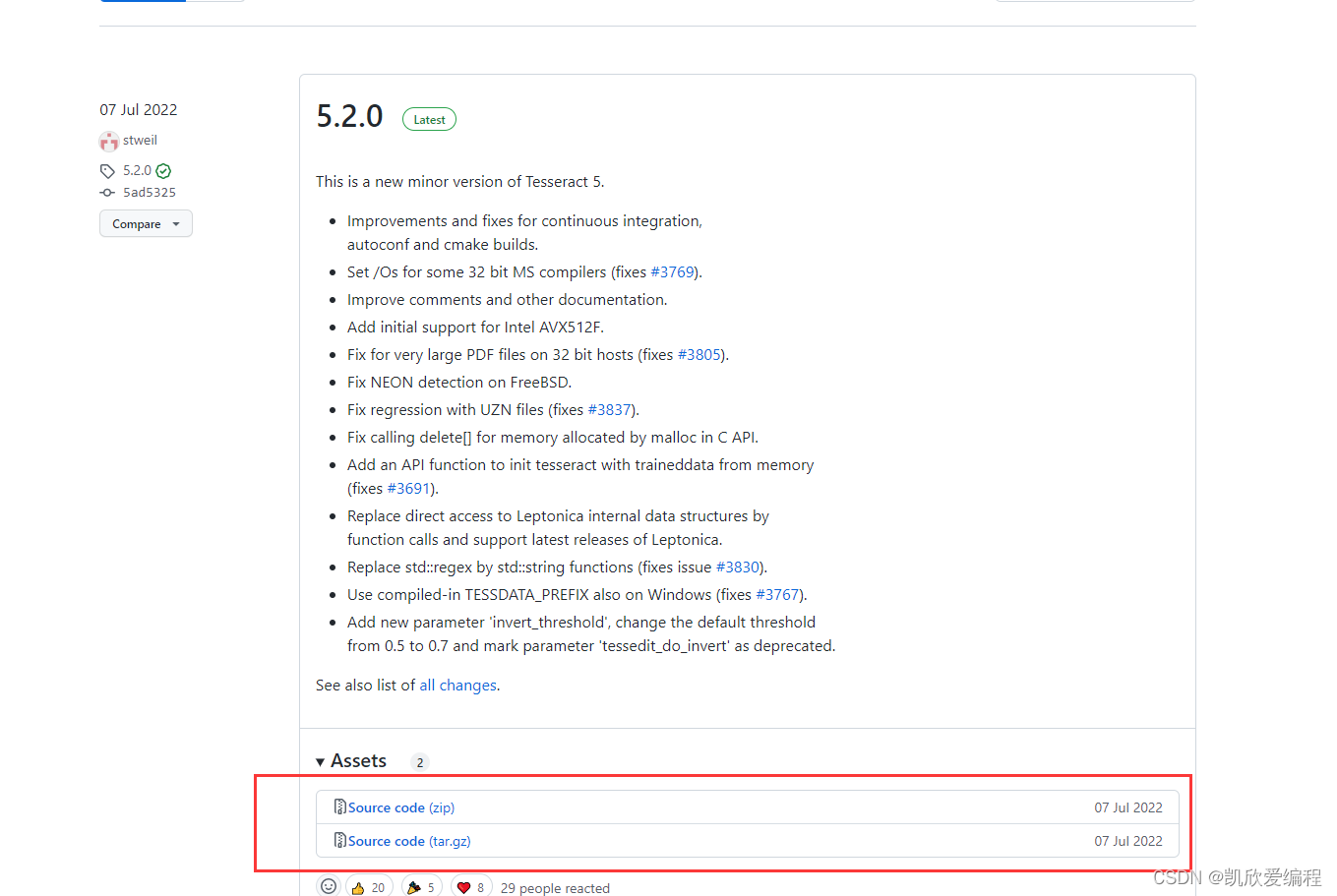The height and width of the screenshot is (896, 1337).
Task: Open commit 5ad5325
Action: (x=150, y=193)
